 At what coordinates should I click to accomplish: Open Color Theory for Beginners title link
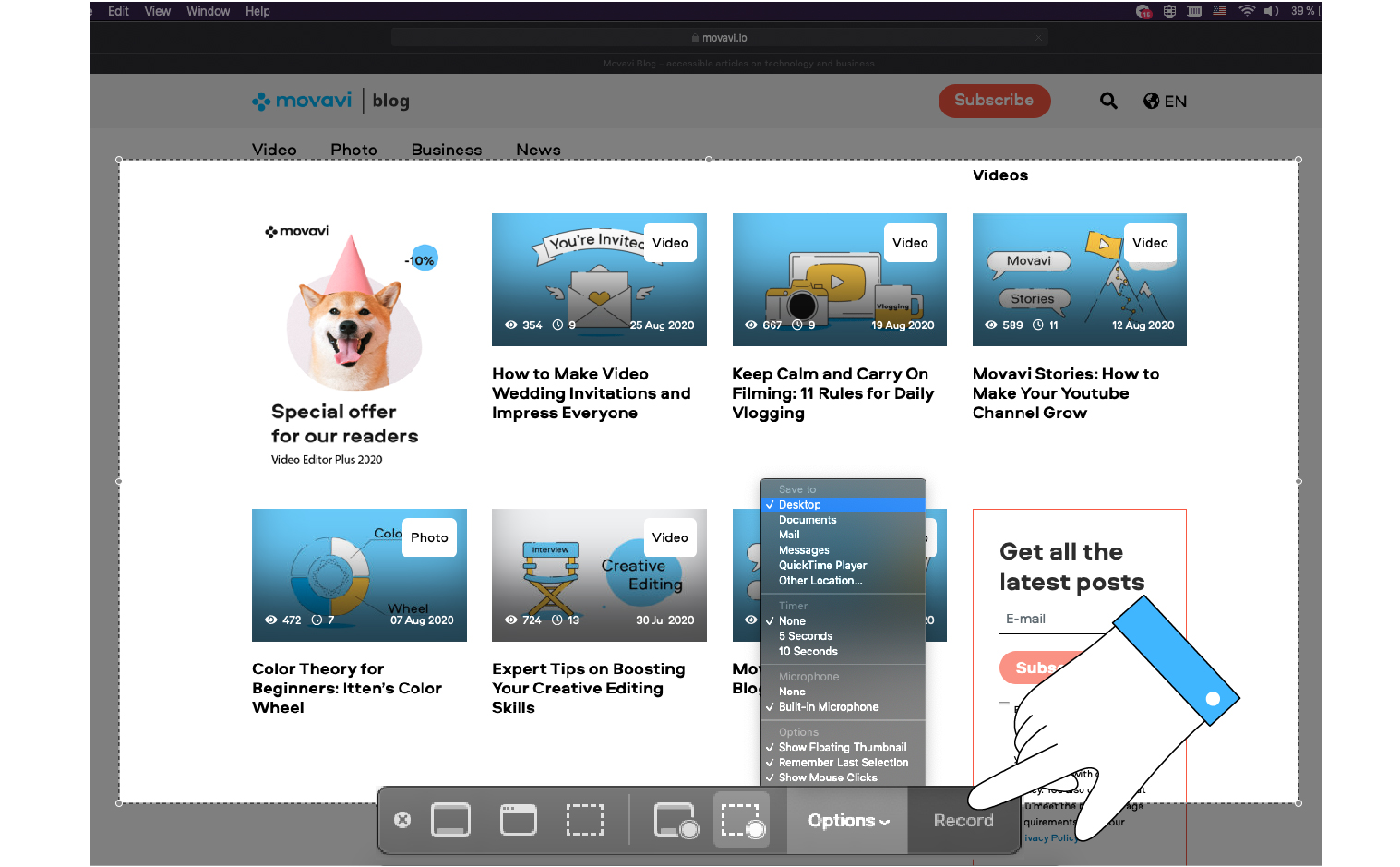point(347,688)
